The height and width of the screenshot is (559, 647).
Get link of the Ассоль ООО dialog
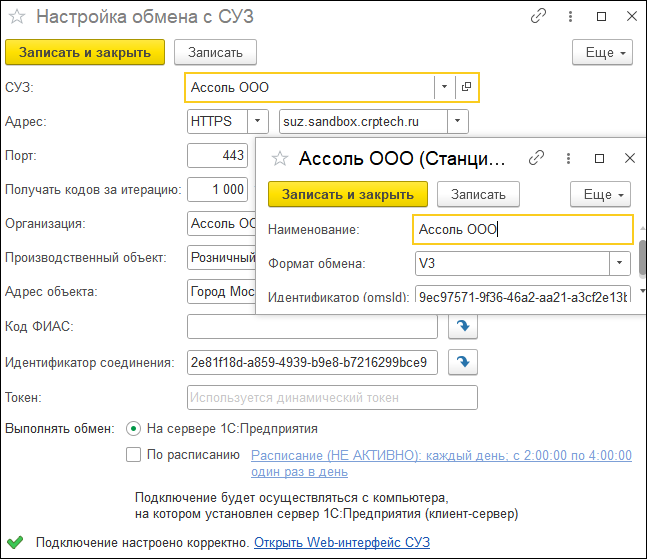[536, 158]
